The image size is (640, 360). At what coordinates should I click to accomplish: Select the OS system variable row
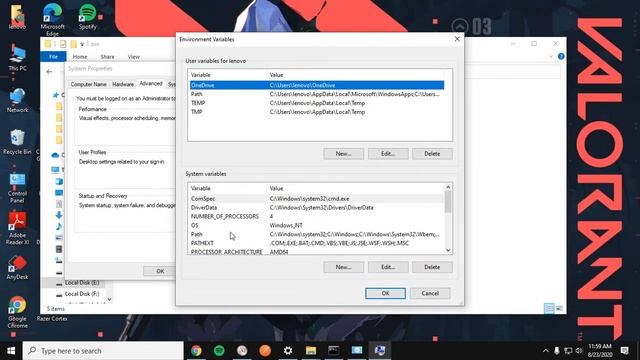(x=316, y=225)
